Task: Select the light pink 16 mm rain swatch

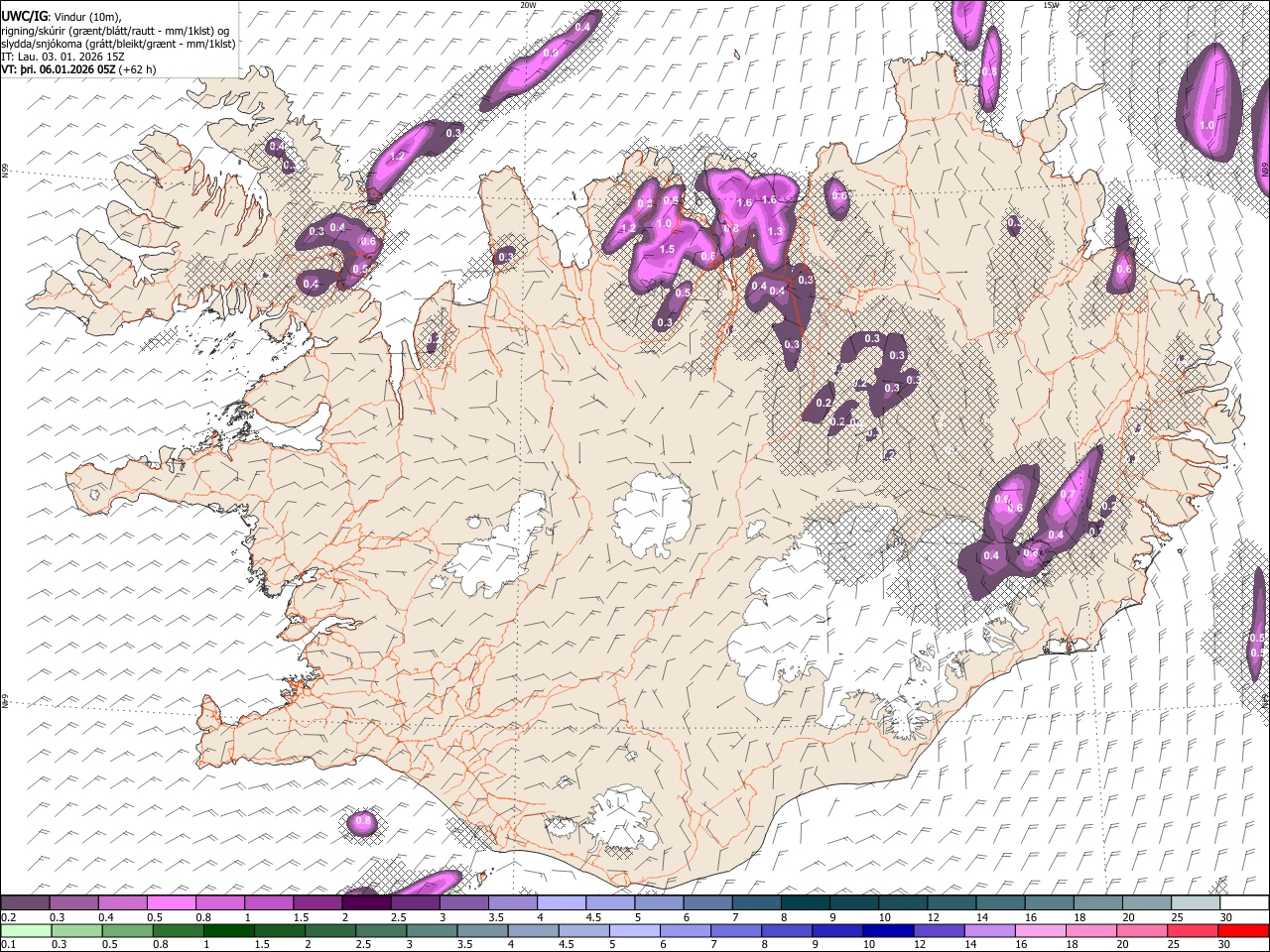Action: pos(1040,930)
